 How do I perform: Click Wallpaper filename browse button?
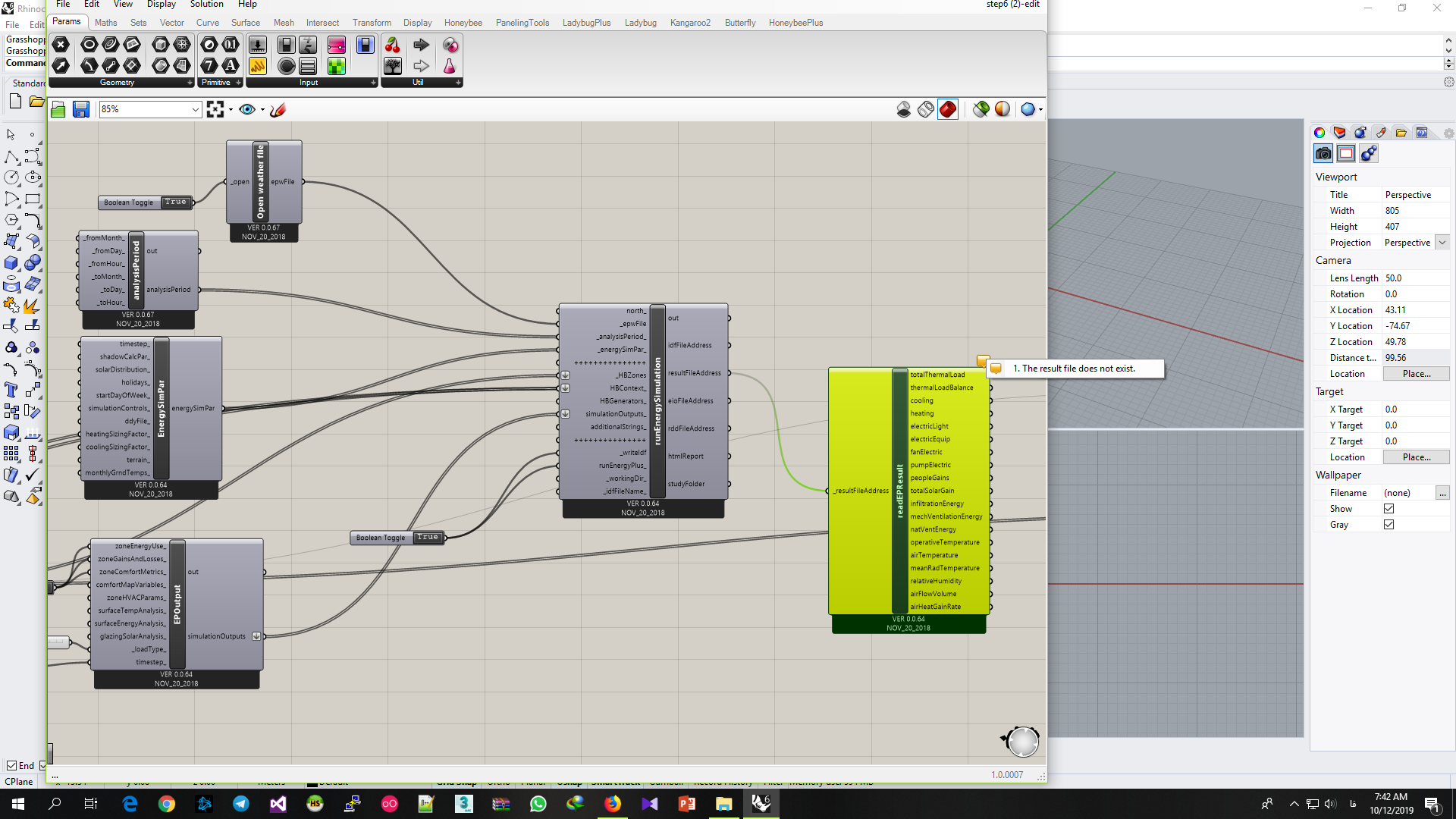coord(1442,493)
